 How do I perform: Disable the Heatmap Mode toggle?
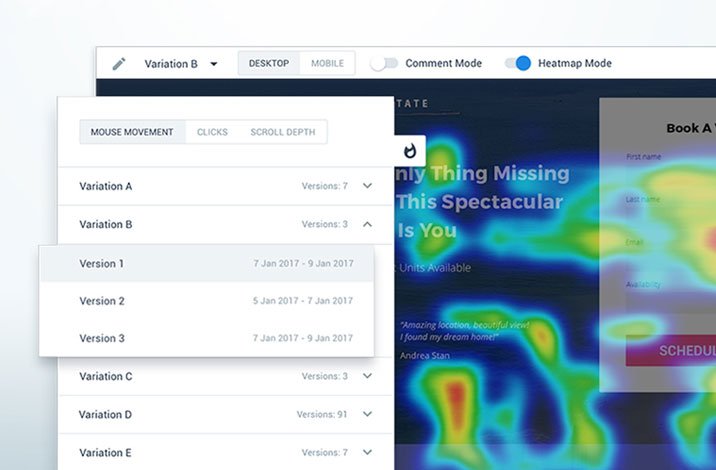click(x=518, y=63)
